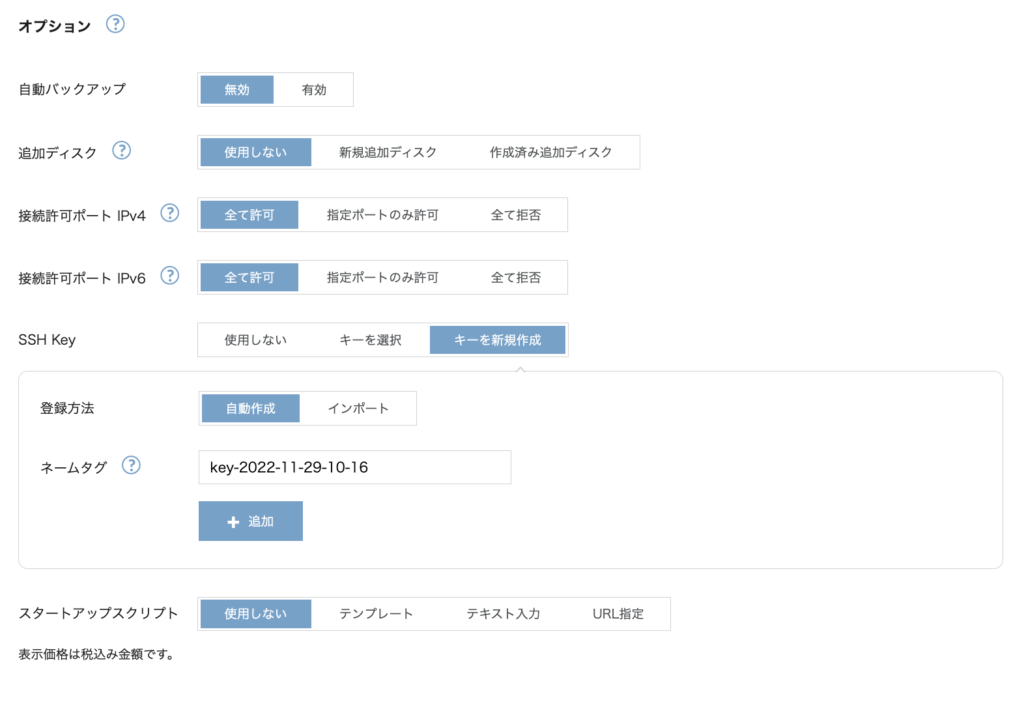Image resolution: width=1024 pixels, height=713 pixels.
Task: Click the ネームタグ key name field
Action: 355,467
